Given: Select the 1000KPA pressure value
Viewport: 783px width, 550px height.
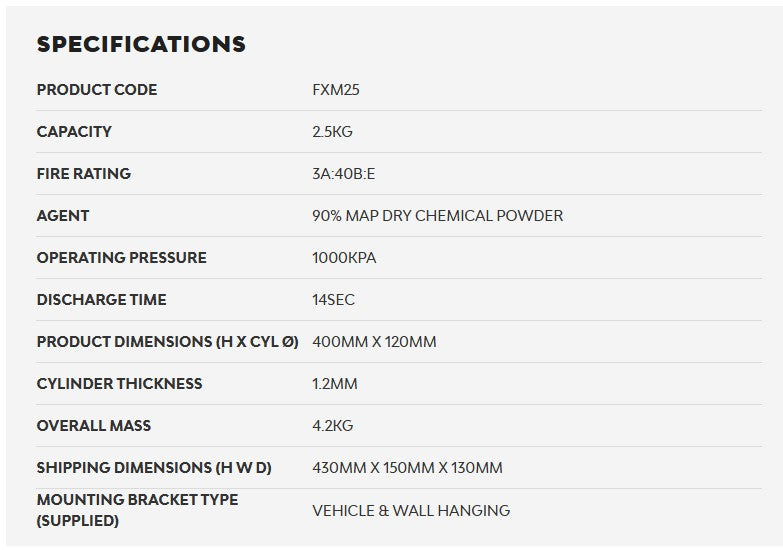Looking at the screenshot, I should coord(344,258).
